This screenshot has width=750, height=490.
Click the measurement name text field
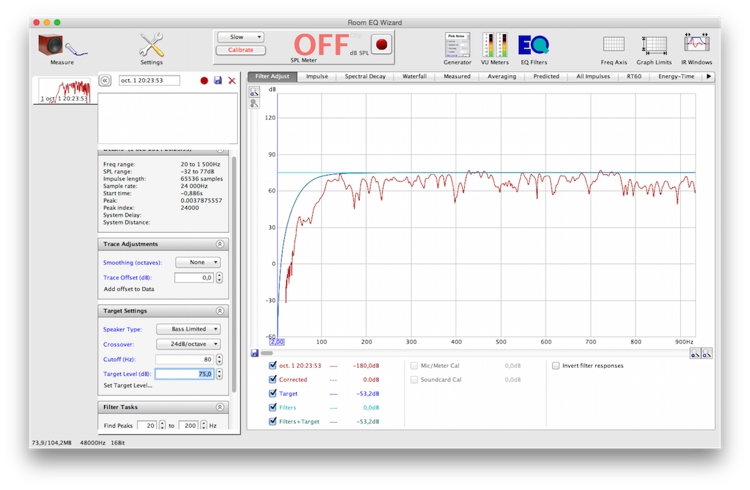click(149, 80)
